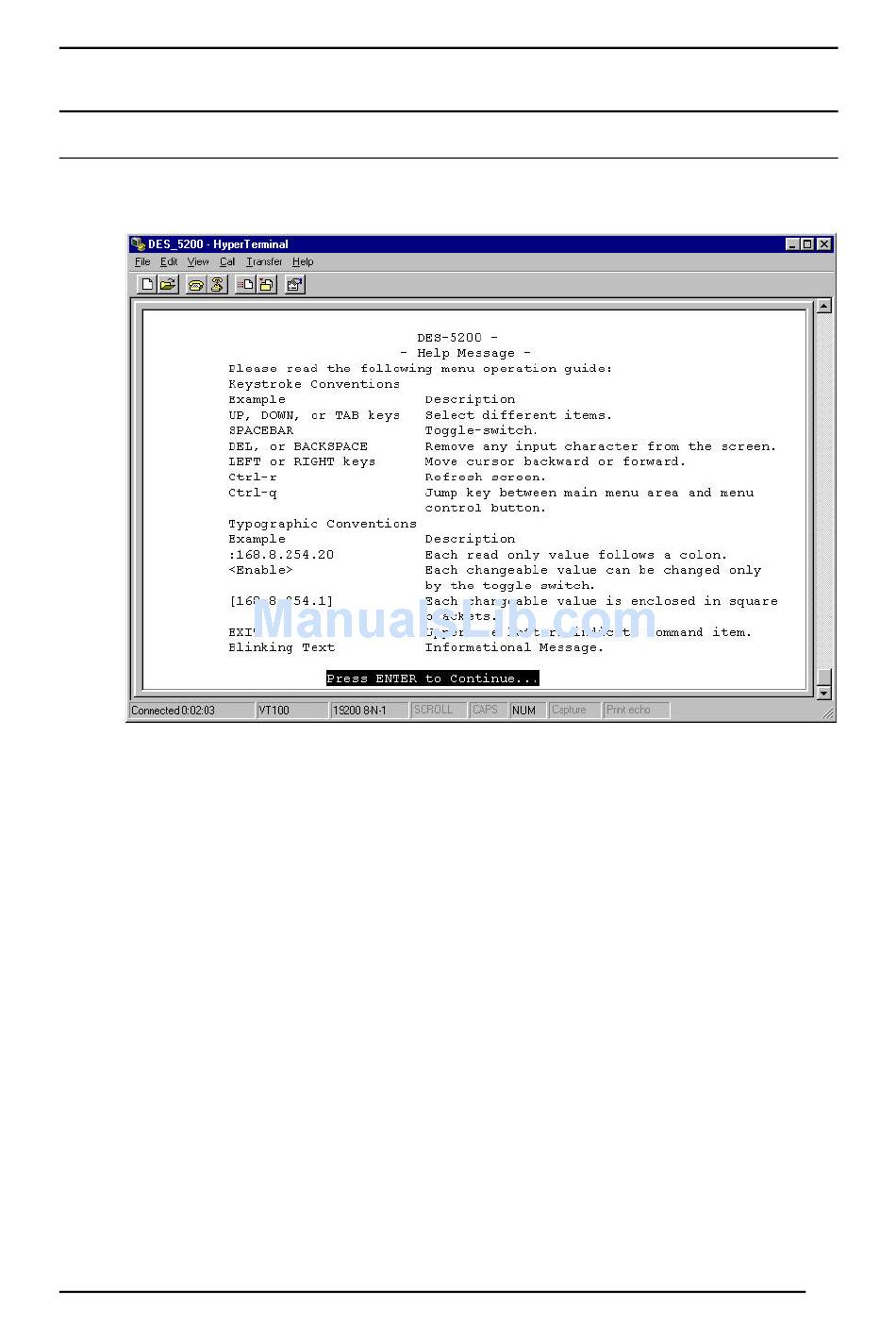
Task: Click the '<Enable>' example text
Action: pyautogui.click(x=261, y=570)
